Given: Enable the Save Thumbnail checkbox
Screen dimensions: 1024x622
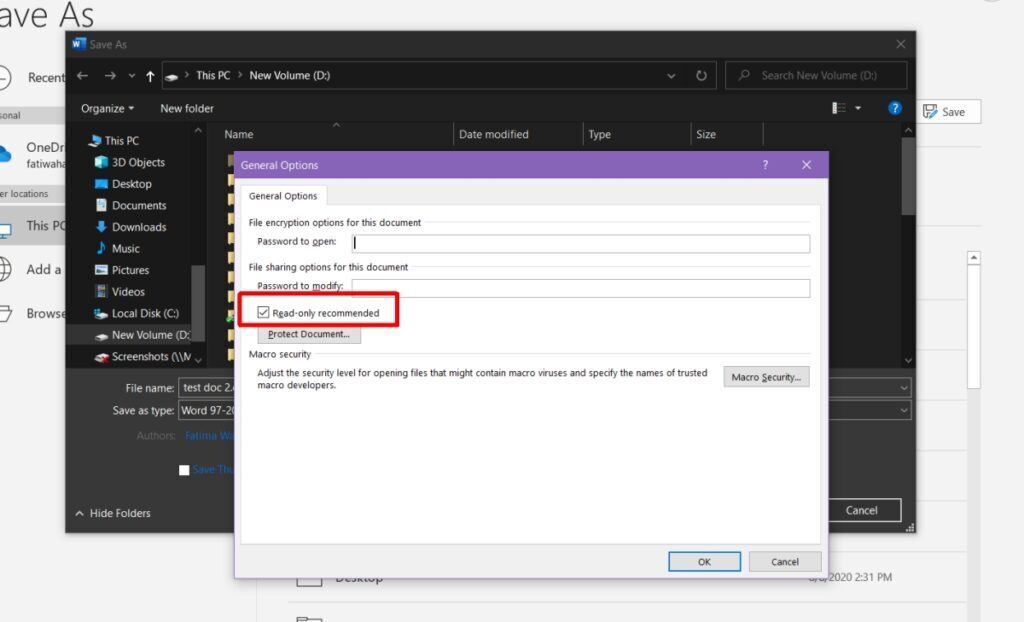Looking at the screenshot, I should click(184, 469).
